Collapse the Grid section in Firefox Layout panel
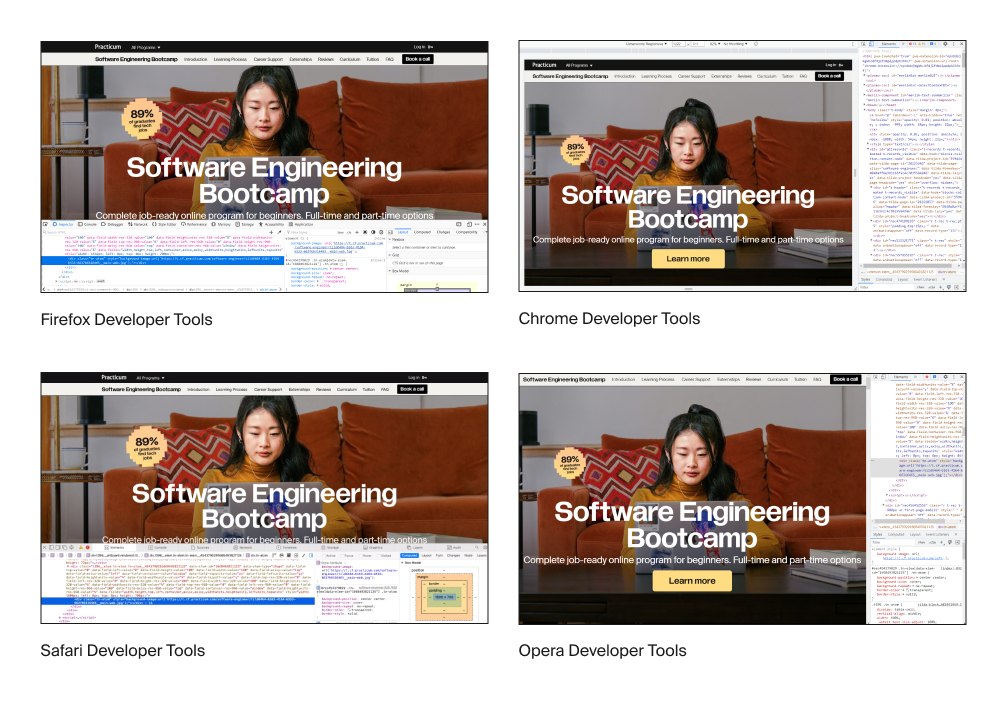Viewport: 1001px width, 717px height. point(389,255)
